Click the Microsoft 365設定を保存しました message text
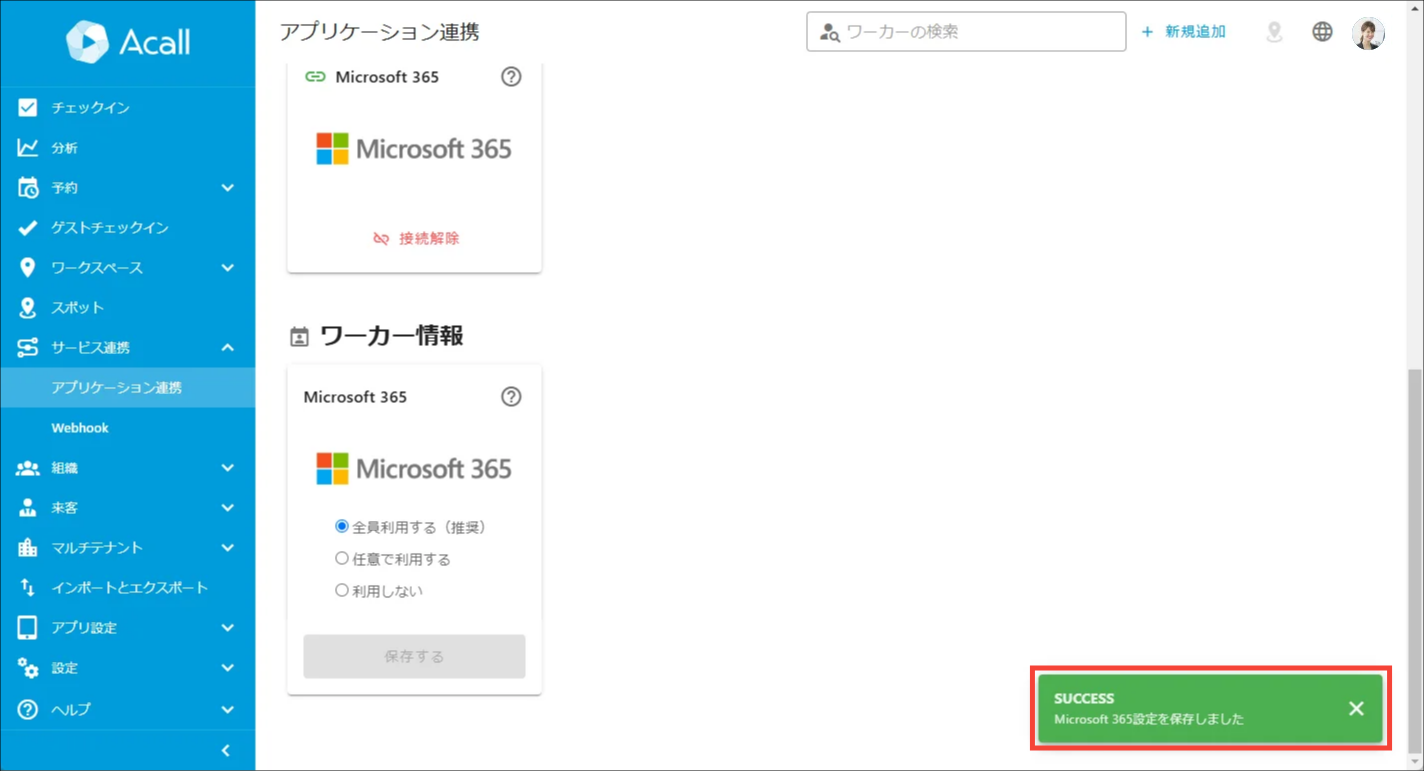This screenshot has height=771, width=1424. 1149,719
